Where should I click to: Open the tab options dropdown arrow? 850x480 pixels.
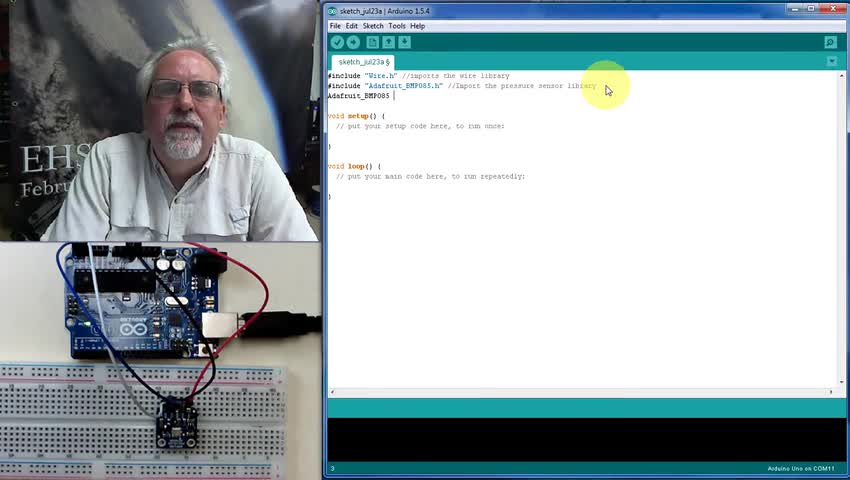coord(832,62)
